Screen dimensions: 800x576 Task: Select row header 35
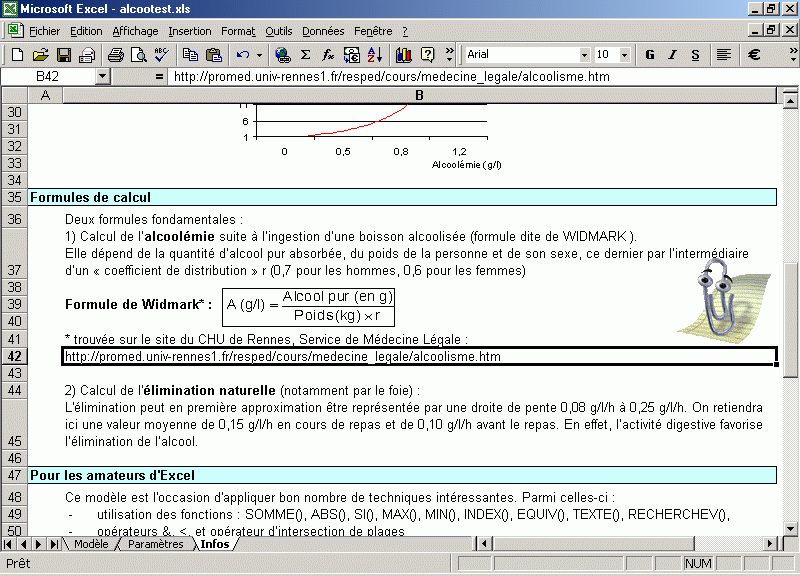coord(14,197)
